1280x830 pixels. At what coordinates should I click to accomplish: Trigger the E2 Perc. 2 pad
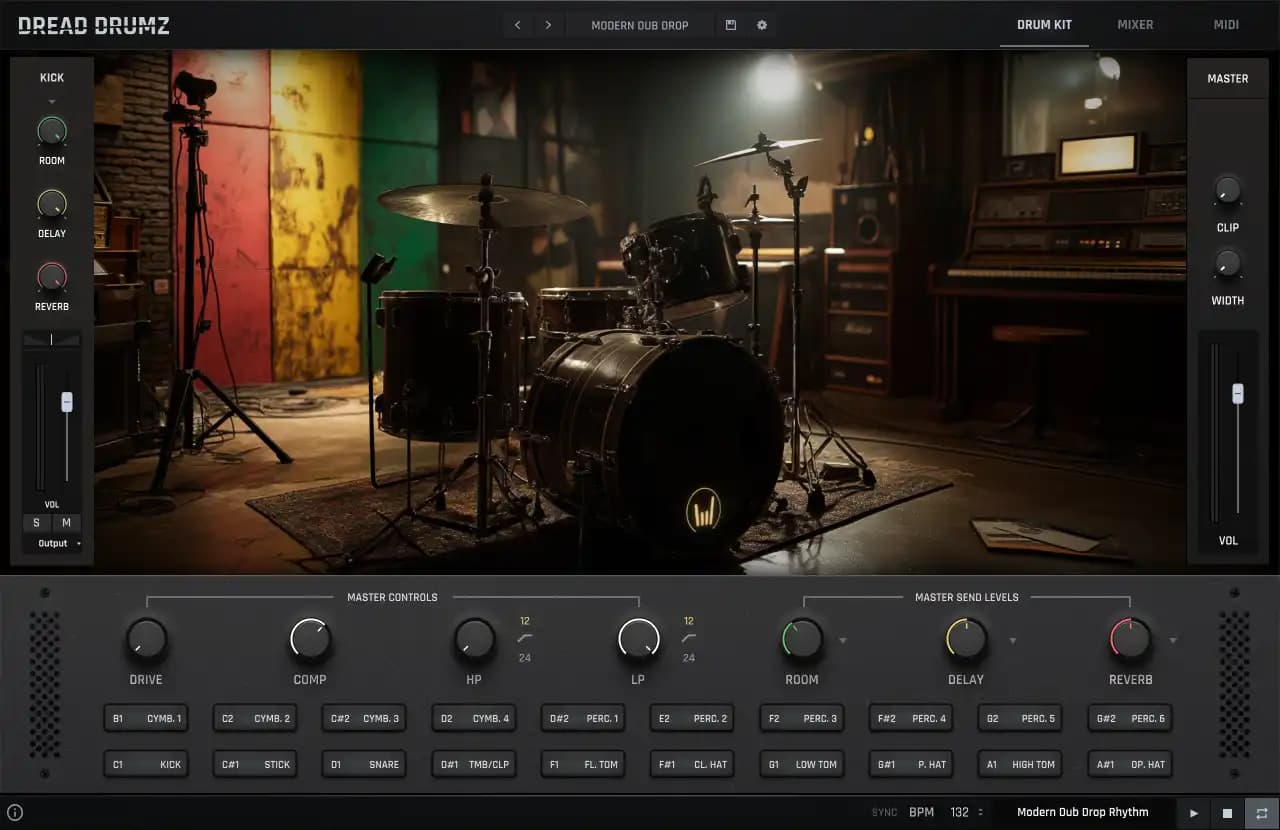tap(692, 718)
